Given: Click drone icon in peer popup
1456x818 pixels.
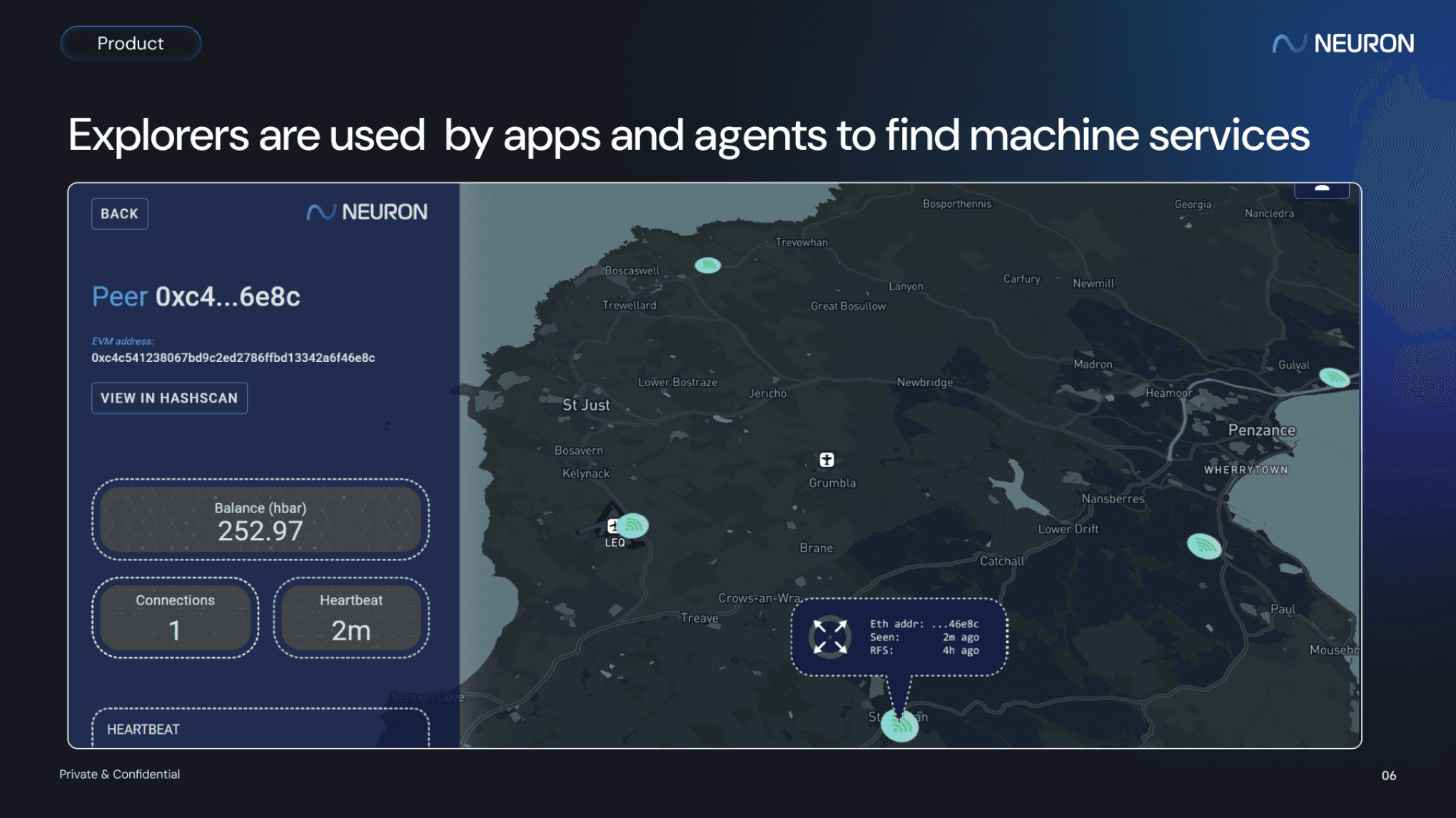Looking at the screenshot, I should click(829, 637).
